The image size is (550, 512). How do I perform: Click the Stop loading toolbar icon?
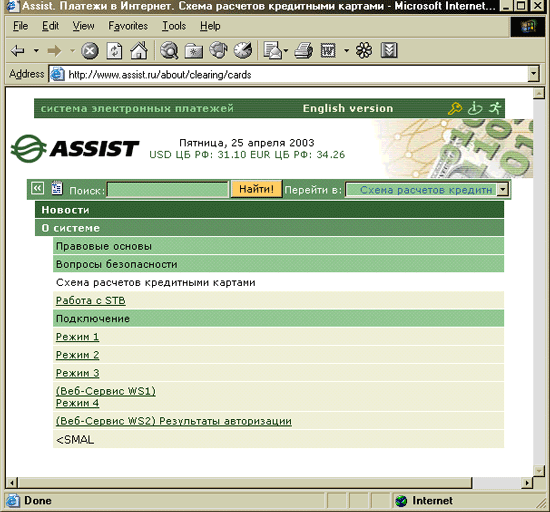90,51
